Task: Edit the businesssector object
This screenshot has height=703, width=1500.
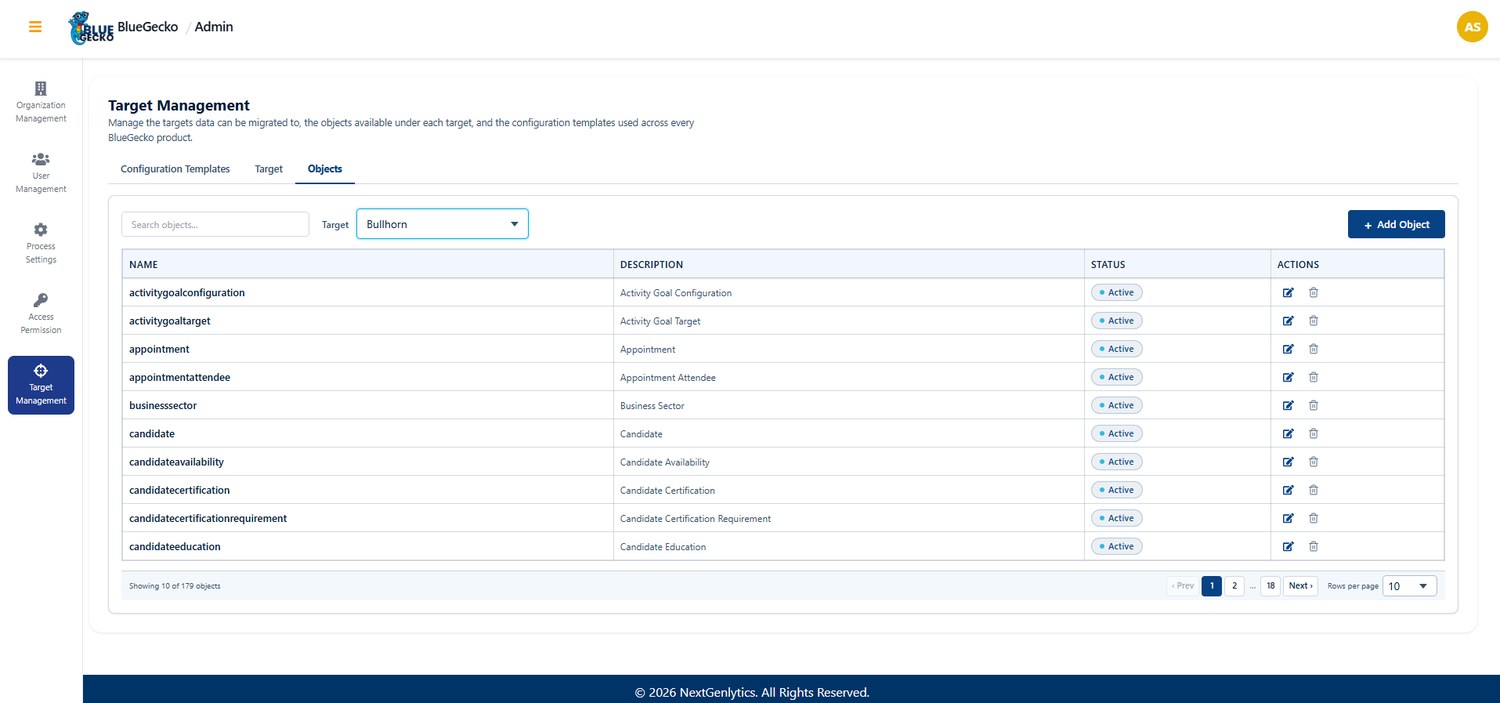Action: point(1288,405)
